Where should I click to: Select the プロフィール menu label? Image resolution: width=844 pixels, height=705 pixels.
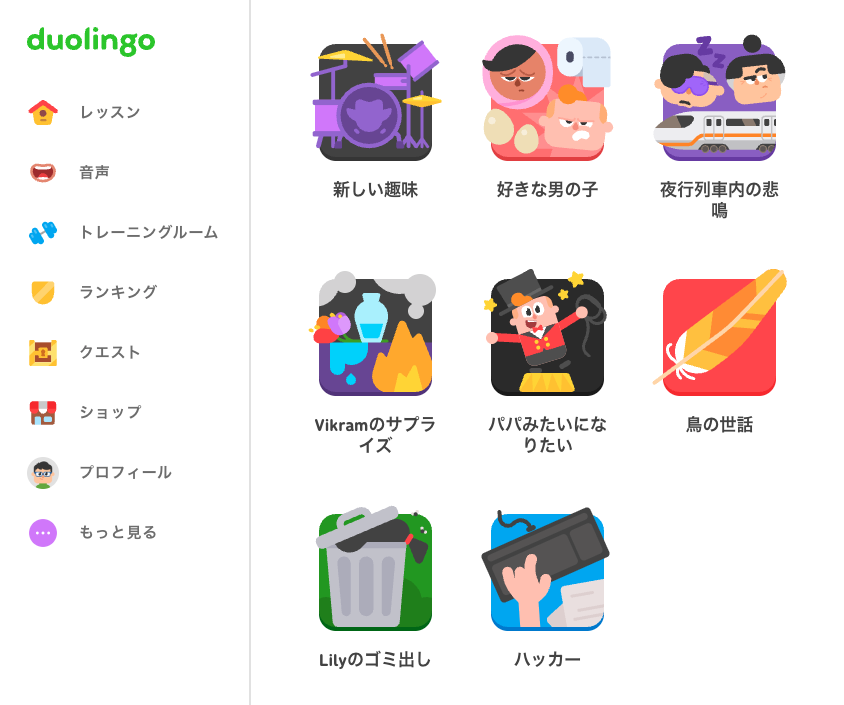tap(125, 473)
